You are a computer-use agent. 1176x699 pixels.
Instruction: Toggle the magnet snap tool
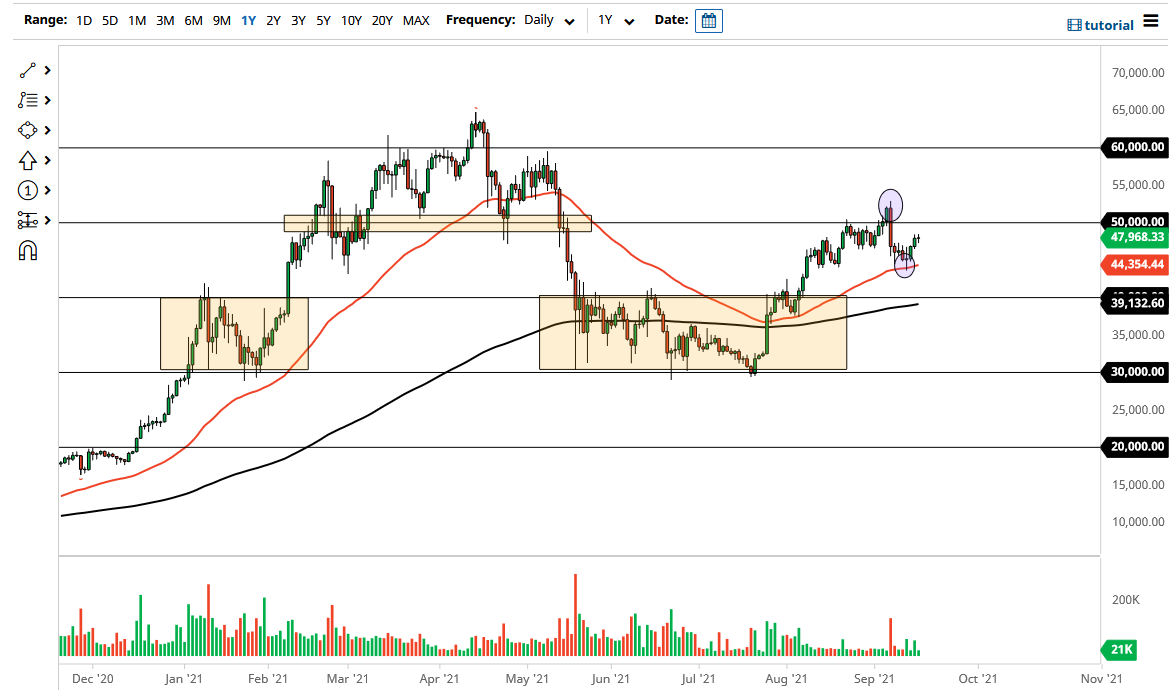(27, 250)
